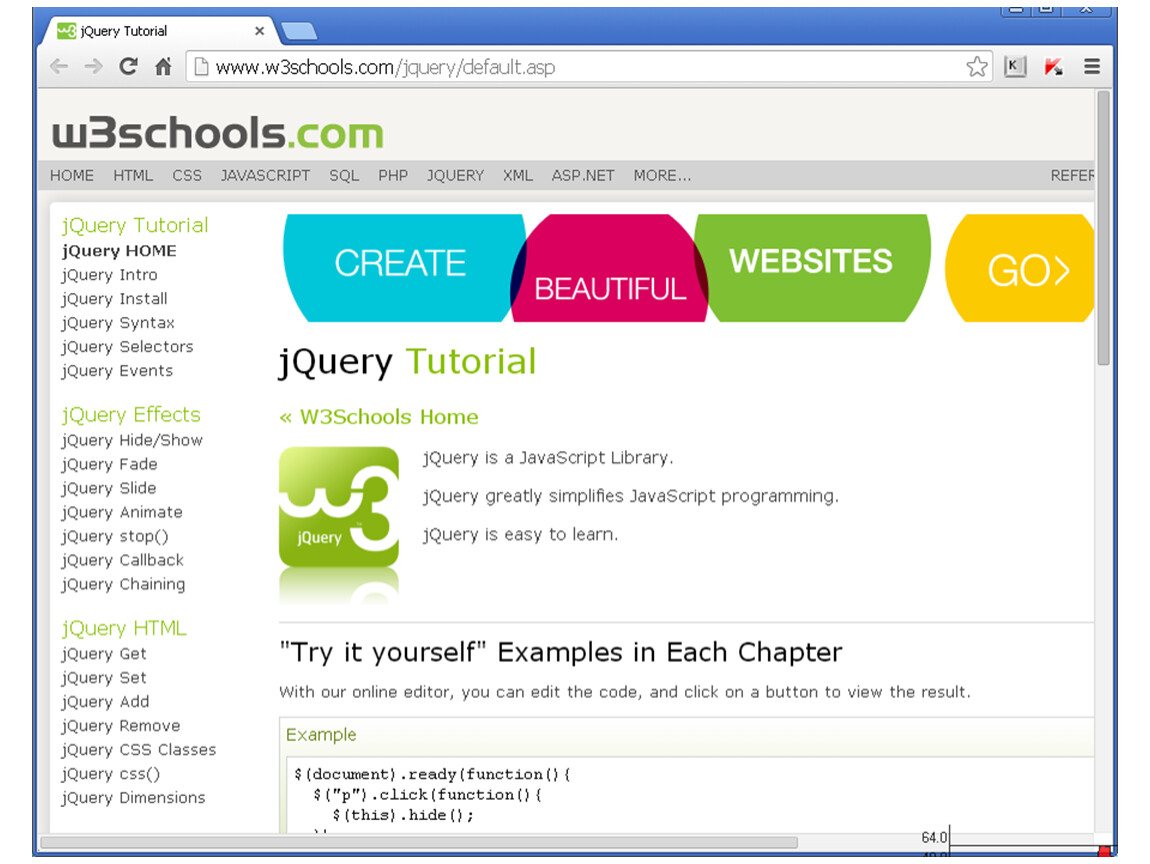The width and height of the screenshot is (1150, 864).
Task: Open a new browser tab
Action: (299, 31)
